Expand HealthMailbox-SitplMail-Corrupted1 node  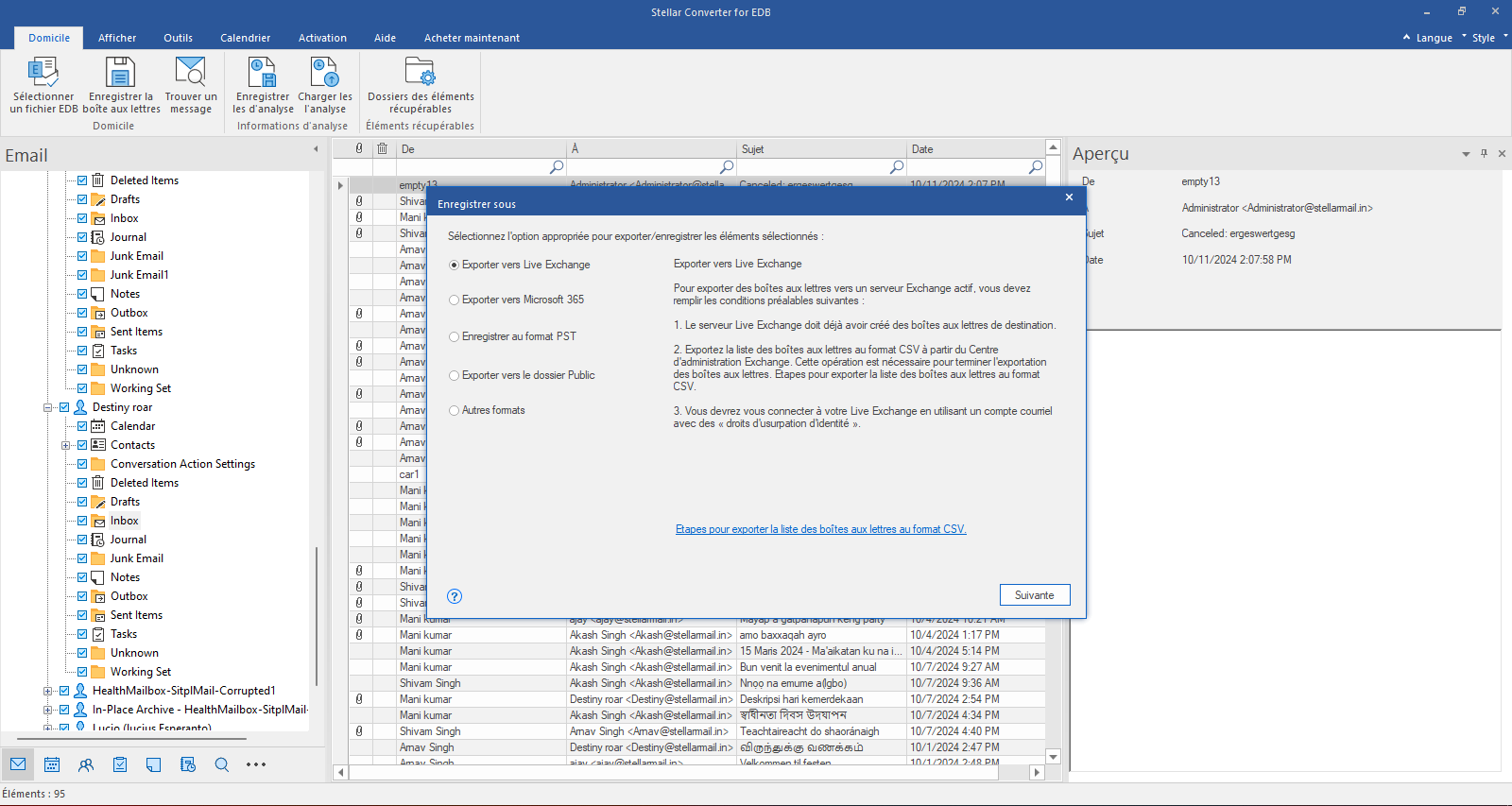[x=47, y=691]
